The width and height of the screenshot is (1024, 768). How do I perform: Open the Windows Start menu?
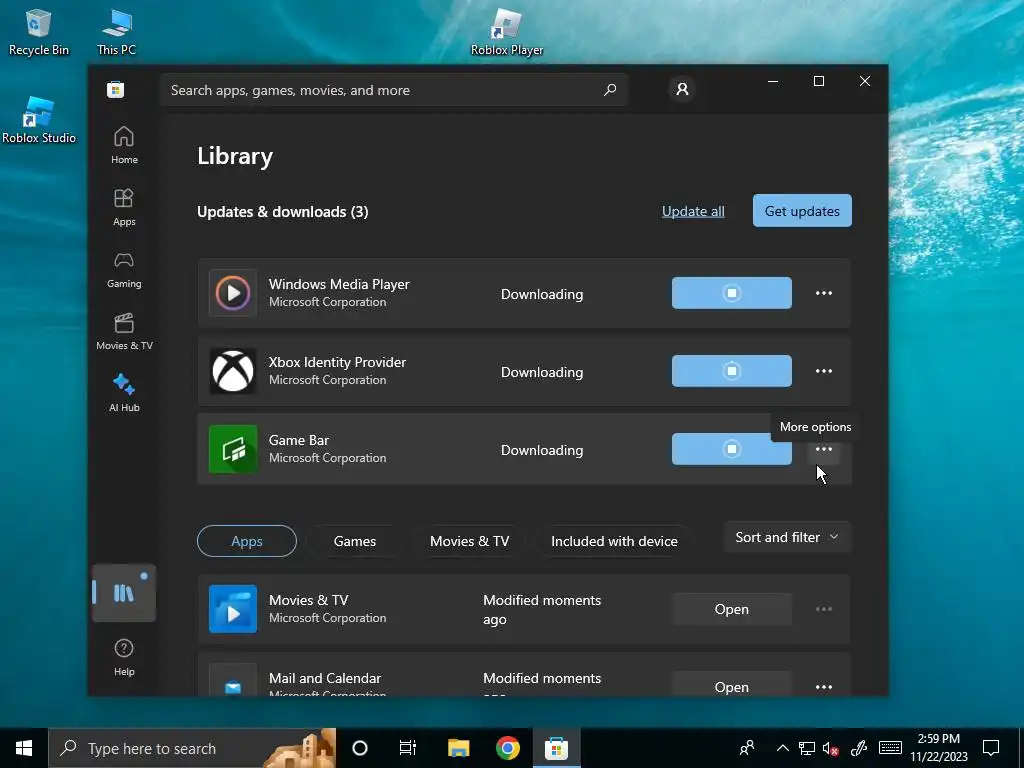(24, 748)
